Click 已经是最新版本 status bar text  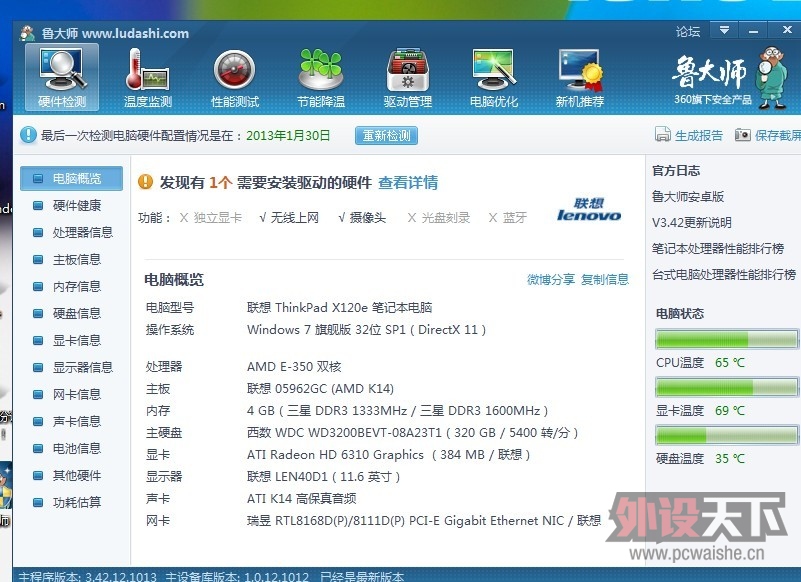click(362, 576)
